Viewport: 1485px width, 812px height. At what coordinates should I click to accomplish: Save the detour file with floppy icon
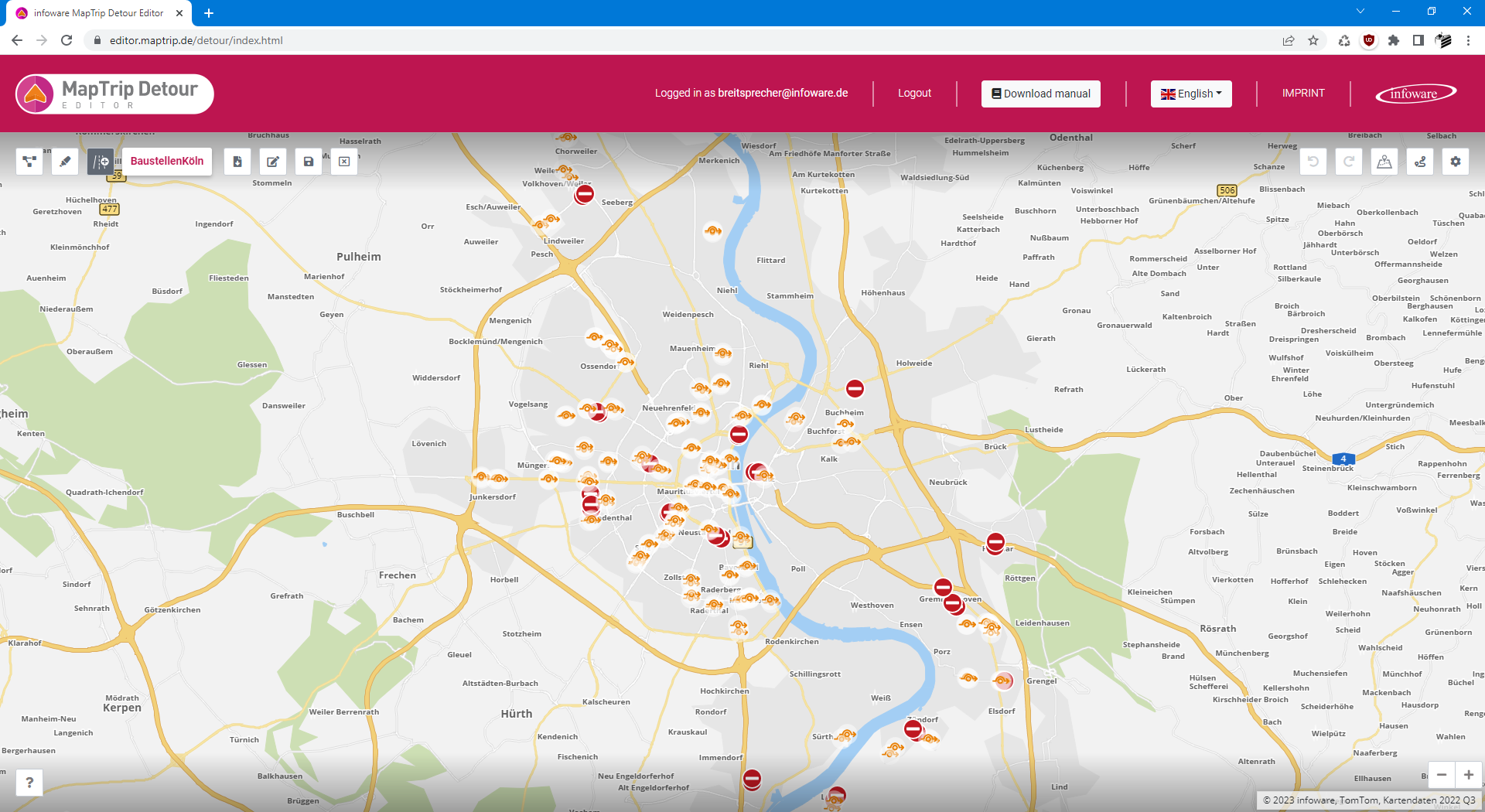click(309, 162)
